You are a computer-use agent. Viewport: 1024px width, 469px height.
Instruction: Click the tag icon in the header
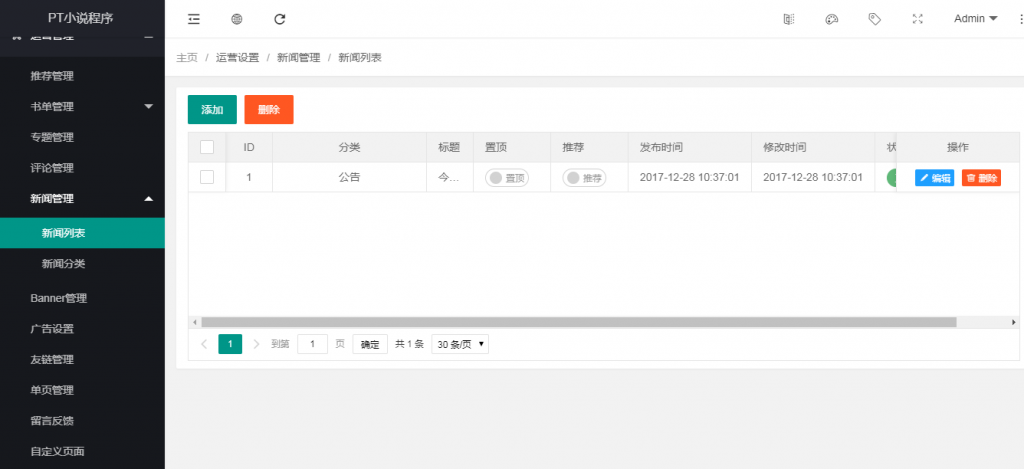tap(874, 19)
